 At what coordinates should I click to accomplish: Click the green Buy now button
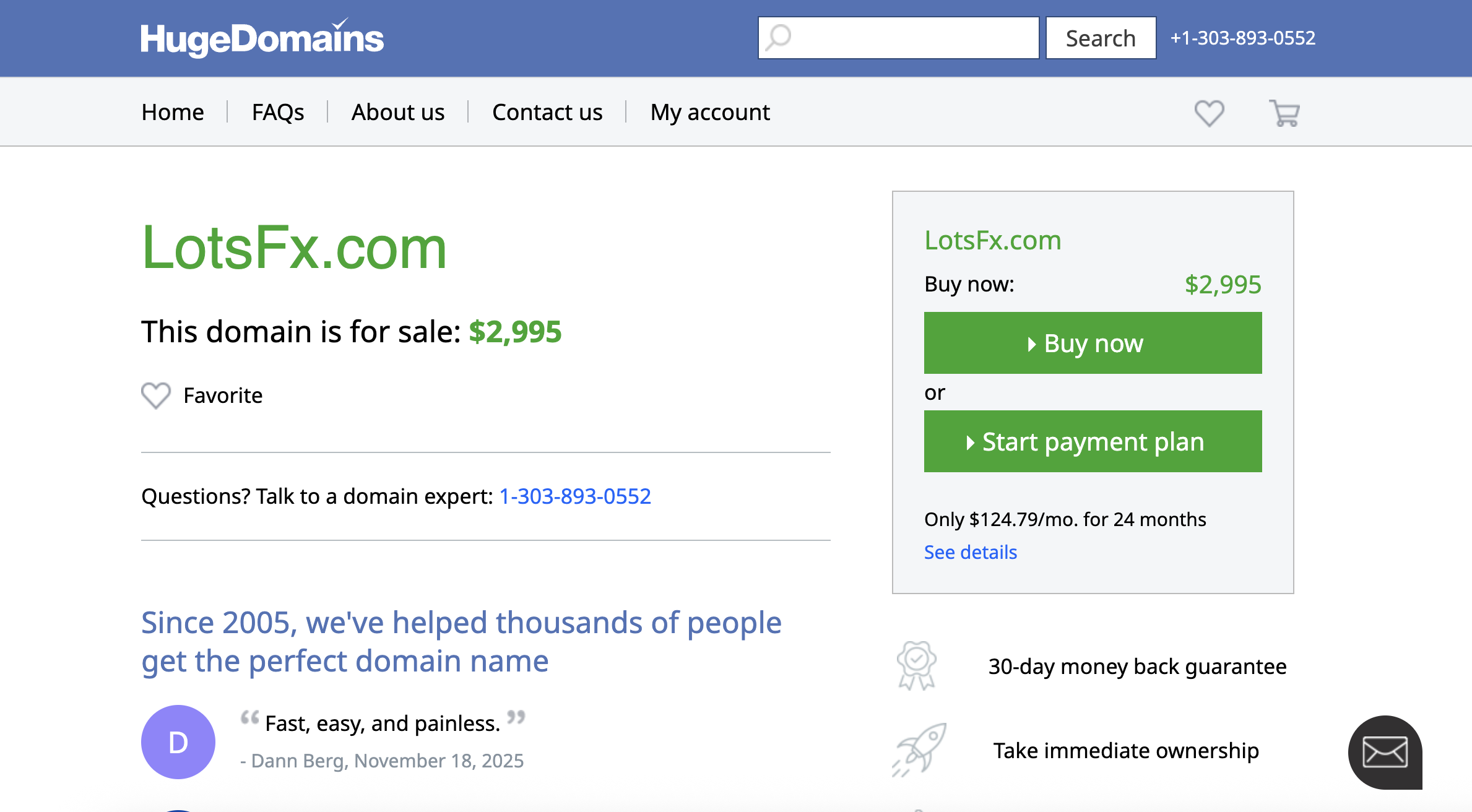pyautogui.click(x=1093, y=343)
